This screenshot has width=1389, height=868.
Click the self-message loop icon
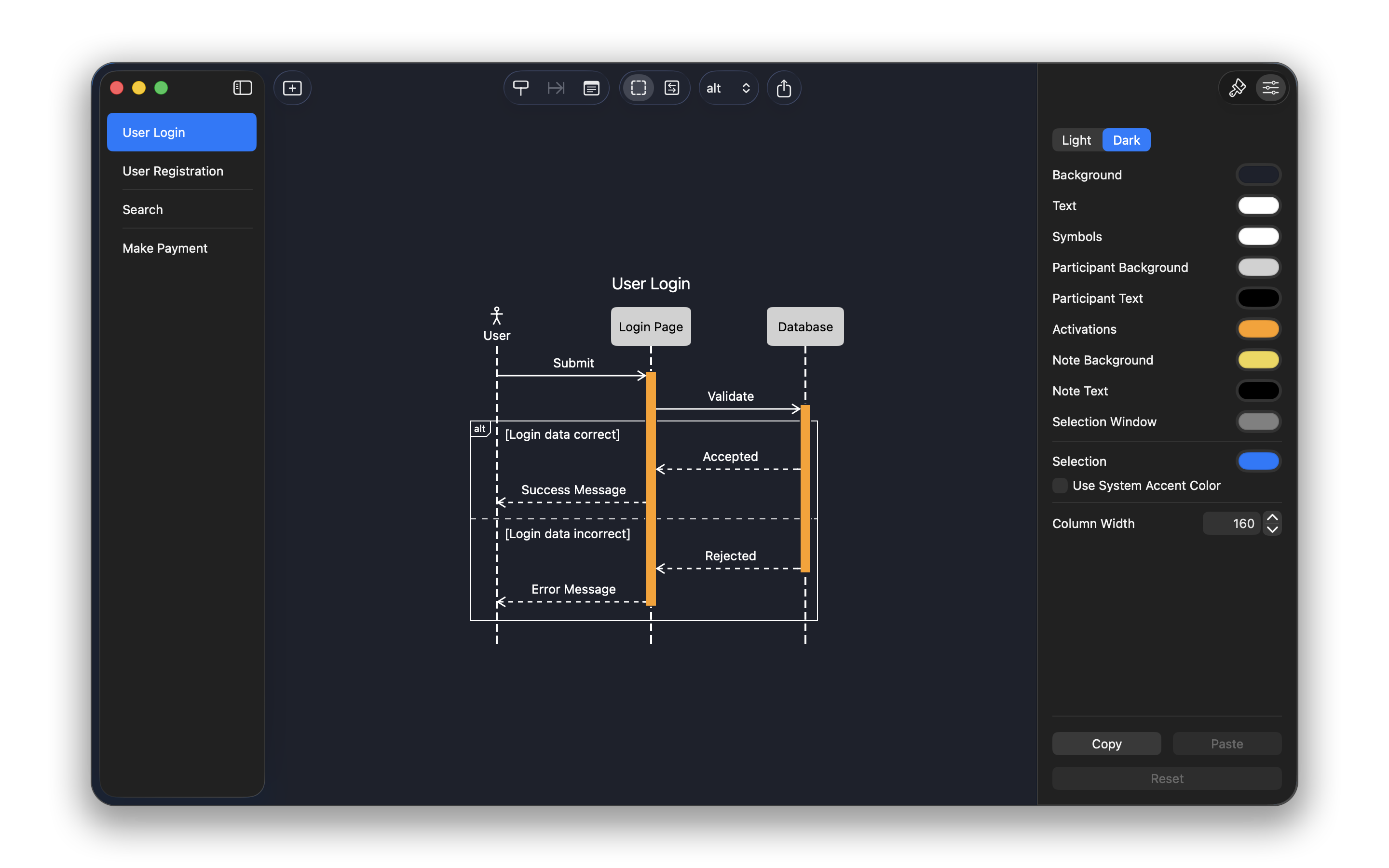point(671,88)
